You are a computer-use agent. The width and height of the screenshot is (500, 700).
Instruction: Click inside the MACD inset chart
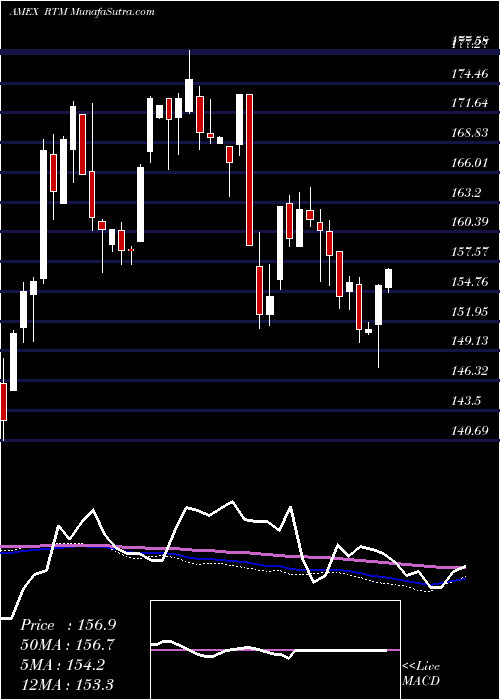pyautogui.click(x=275, y=650)
